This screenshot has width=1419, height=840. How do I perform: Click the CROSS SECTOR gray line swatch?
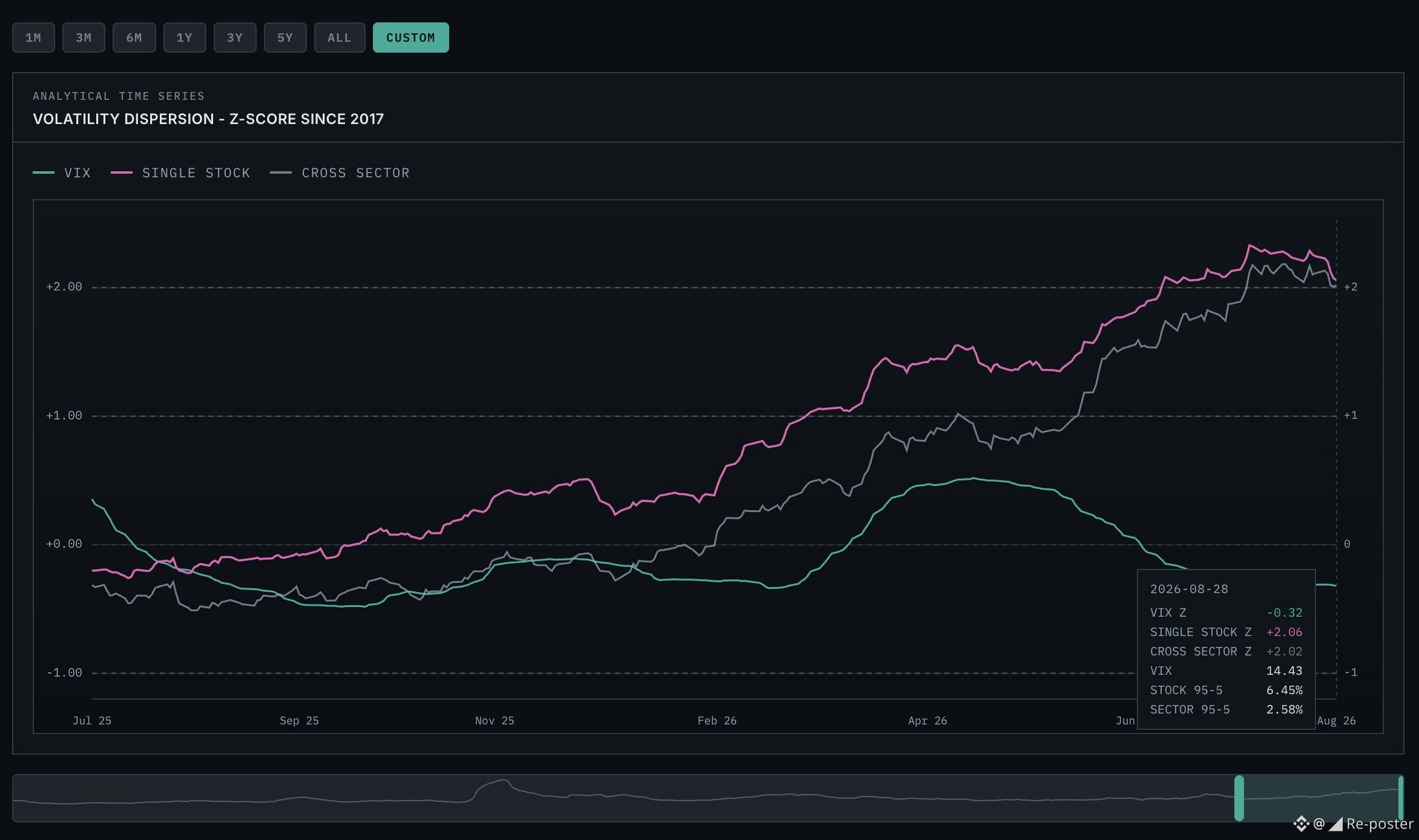click(x=281, y=173)
